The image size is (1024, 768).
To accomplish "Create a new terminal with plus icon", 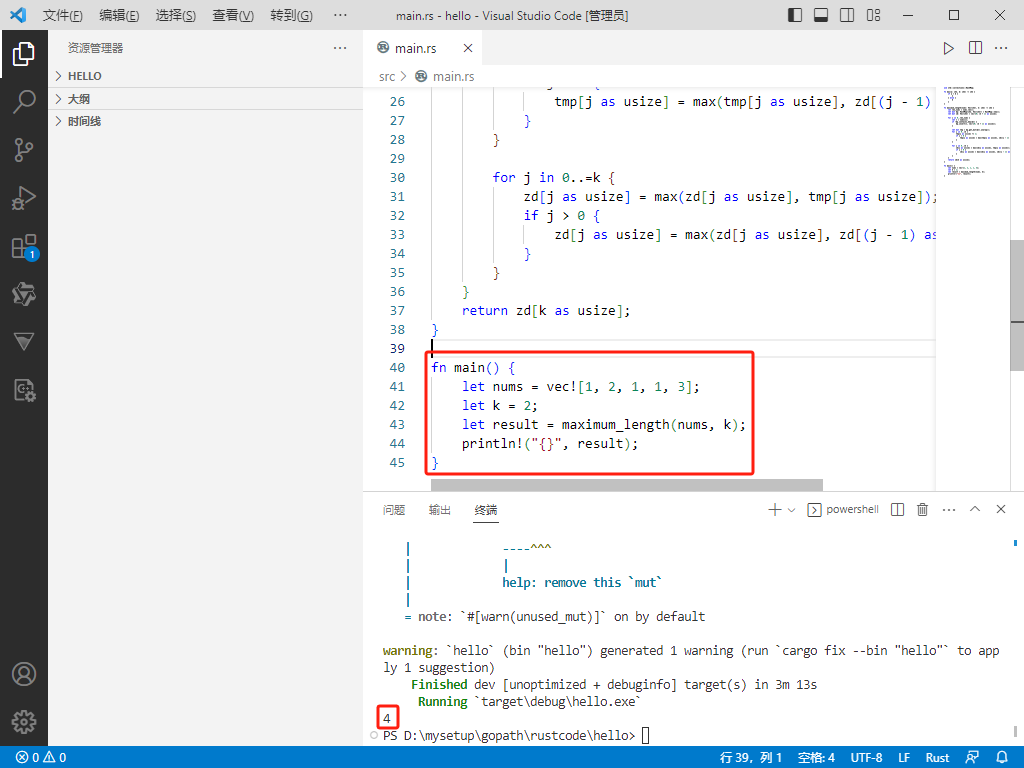I will (775, 509).
